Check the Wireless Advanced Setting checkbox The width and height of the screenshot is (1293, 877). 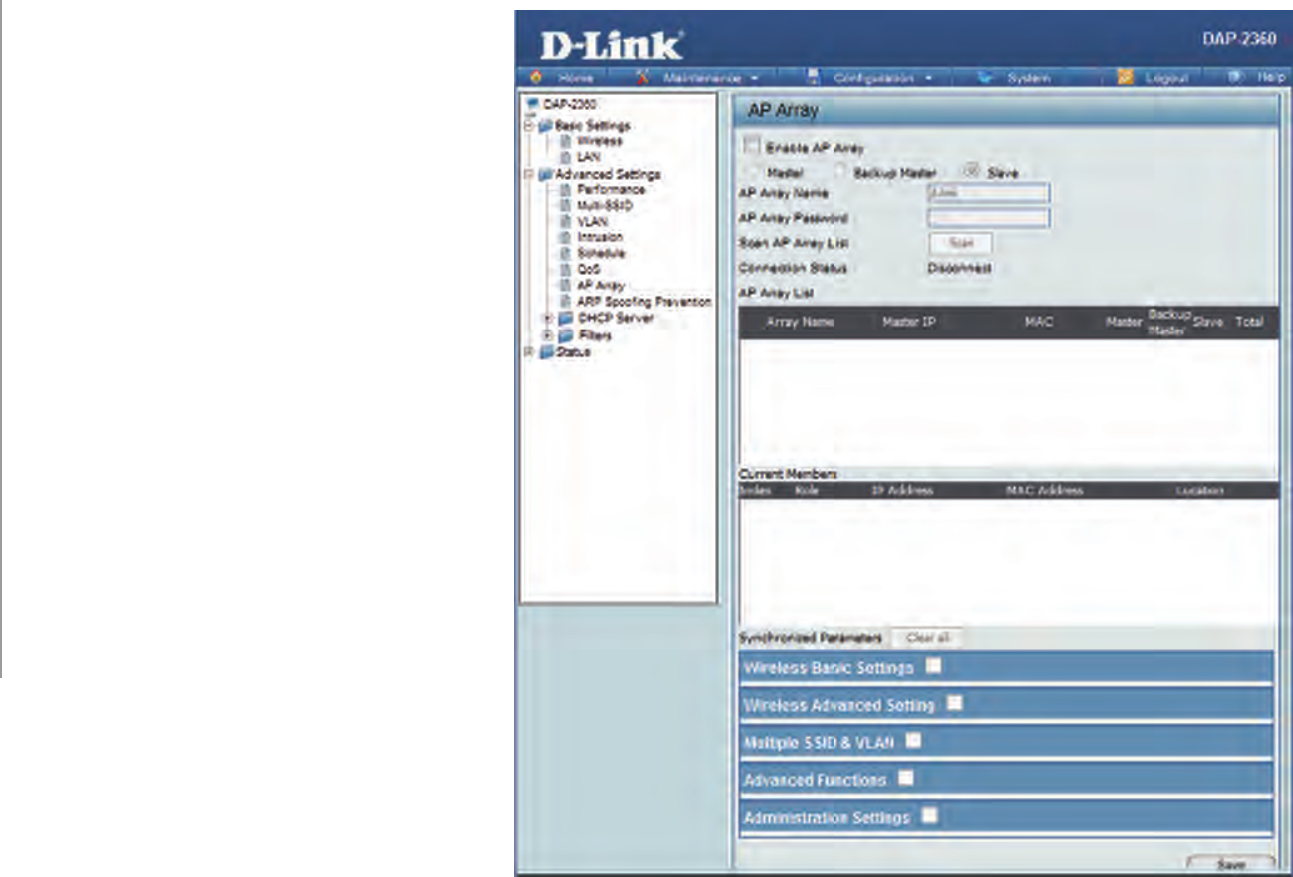pos(954,703)
